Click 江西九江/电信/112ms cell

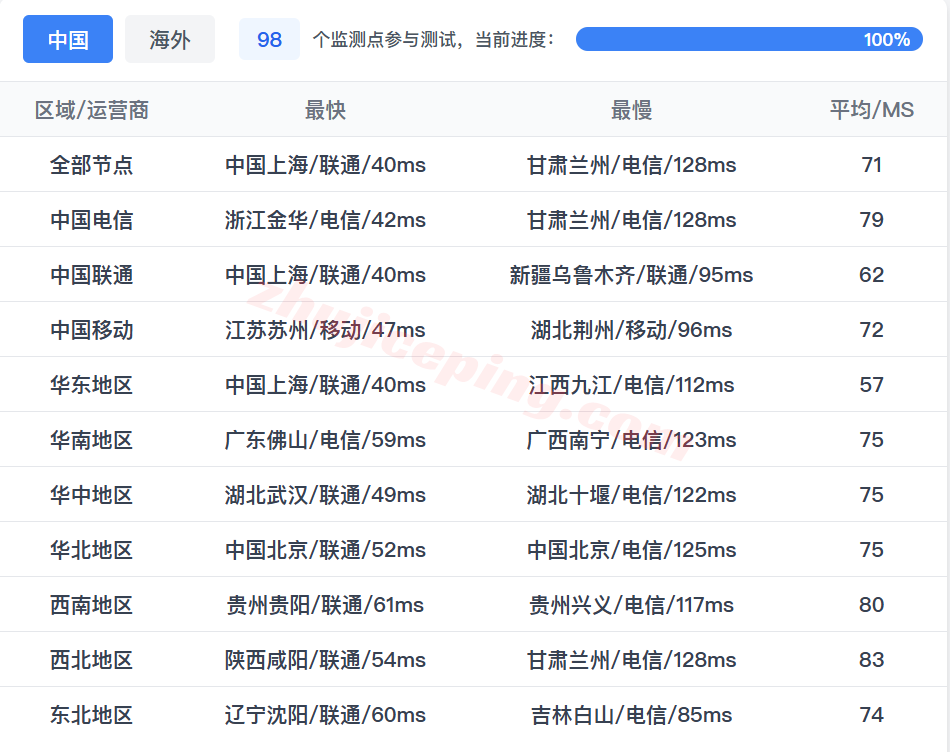(631, 385)
